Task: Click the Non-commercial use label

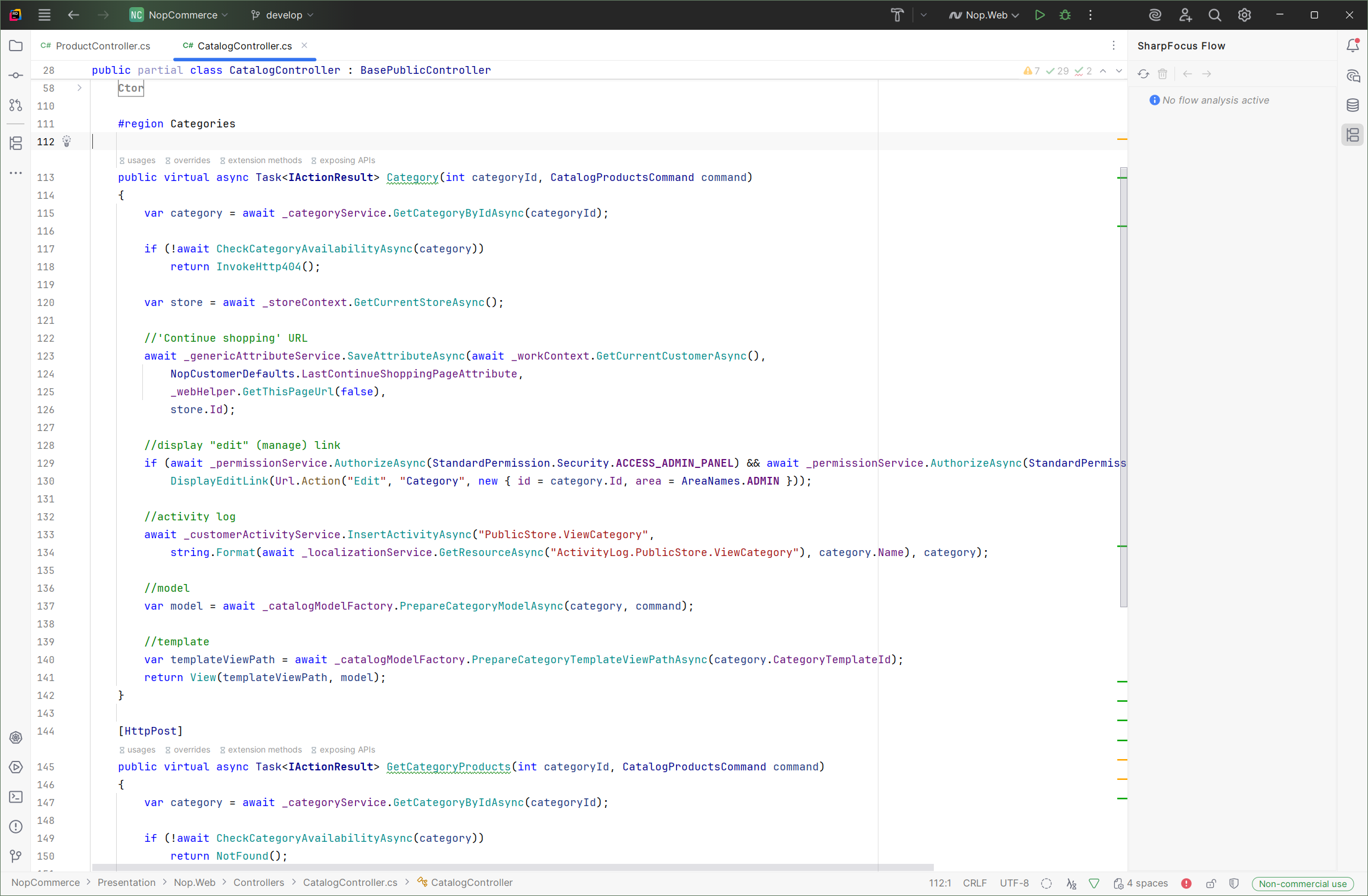Action: tap(1302, 883)
